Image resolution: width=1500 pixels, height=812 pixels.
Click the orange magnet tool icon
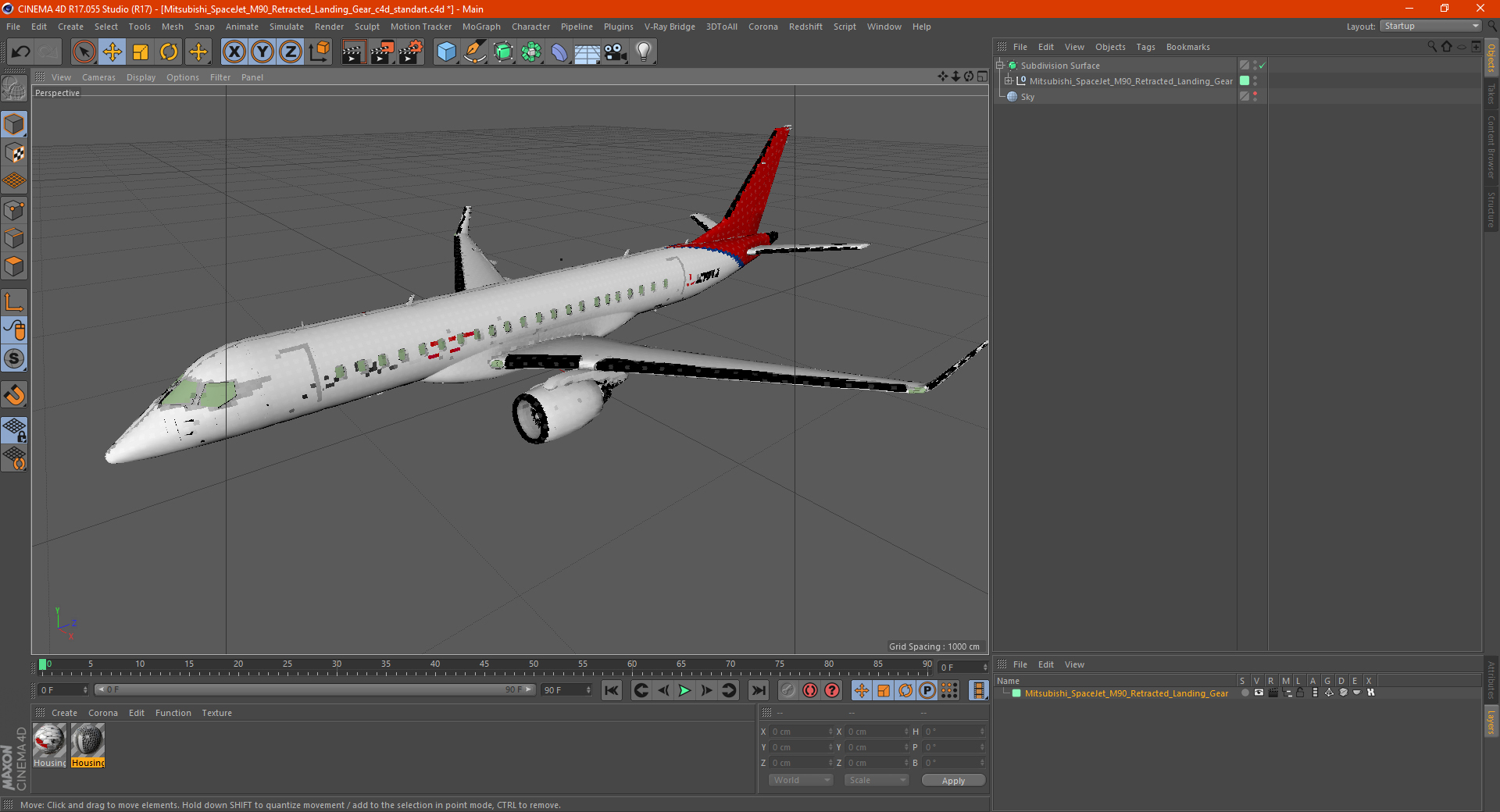tap(14, 395)
